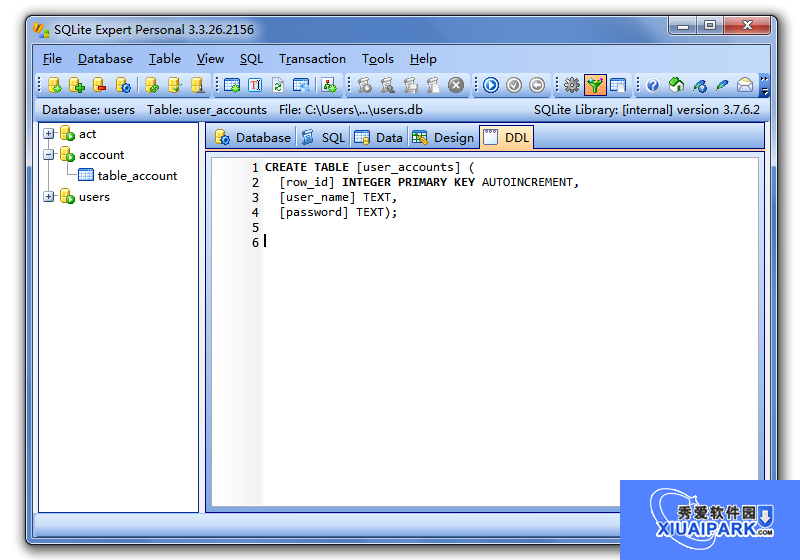
Task: Open Options via the grey gear icon
Action: coord(572,85)
